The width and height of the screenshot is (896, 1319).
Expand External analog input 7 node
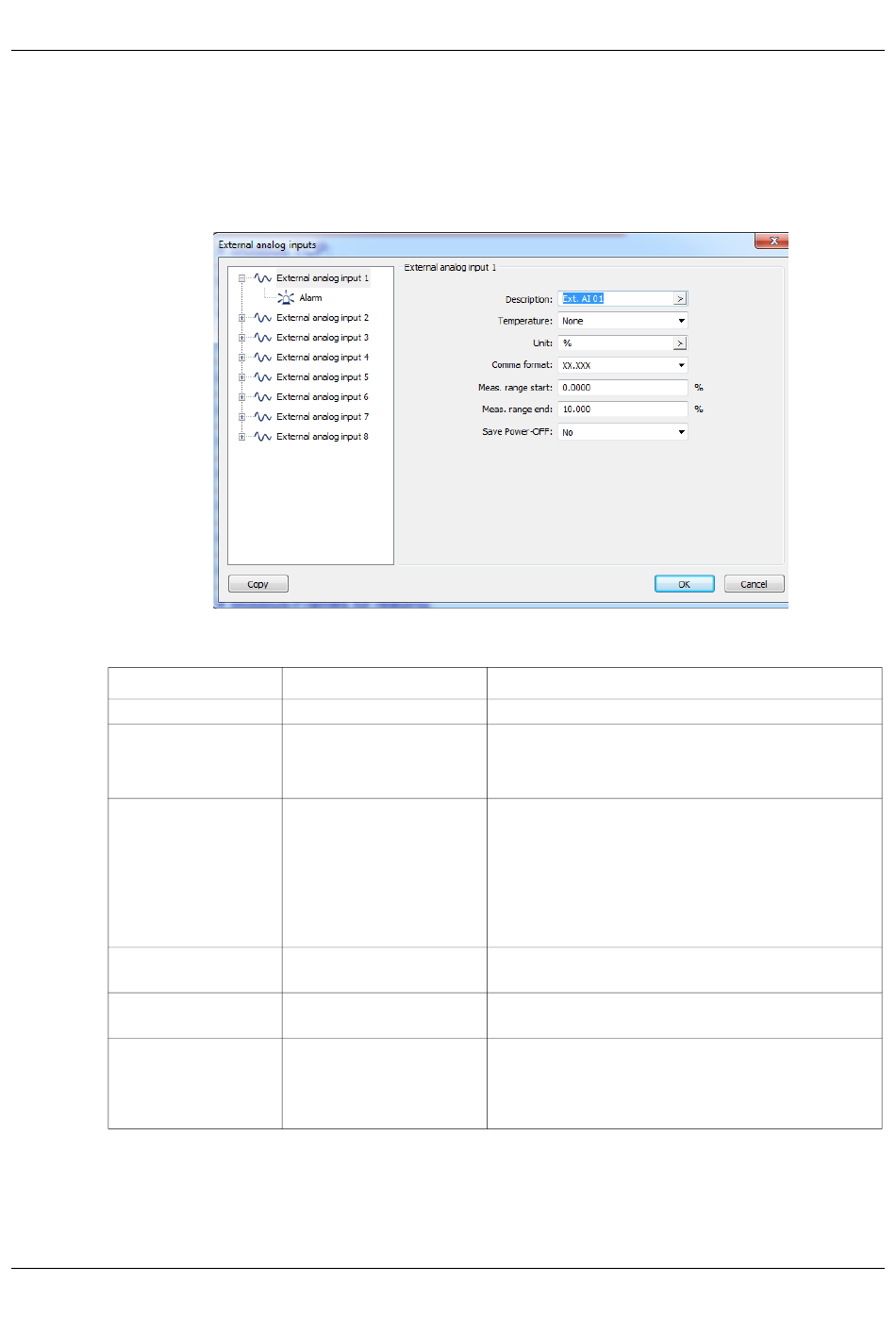242,417
